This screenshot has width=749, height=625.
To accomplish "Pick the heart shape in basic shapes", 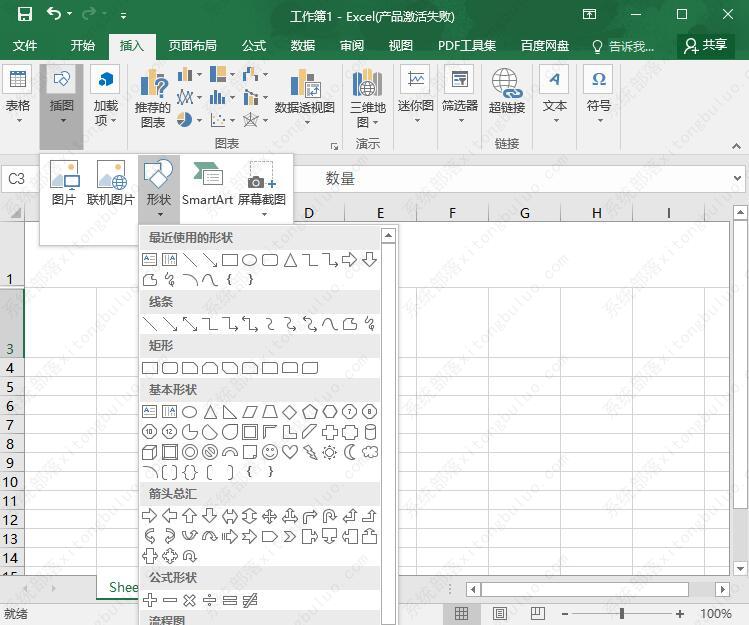I will pos(290,452).
